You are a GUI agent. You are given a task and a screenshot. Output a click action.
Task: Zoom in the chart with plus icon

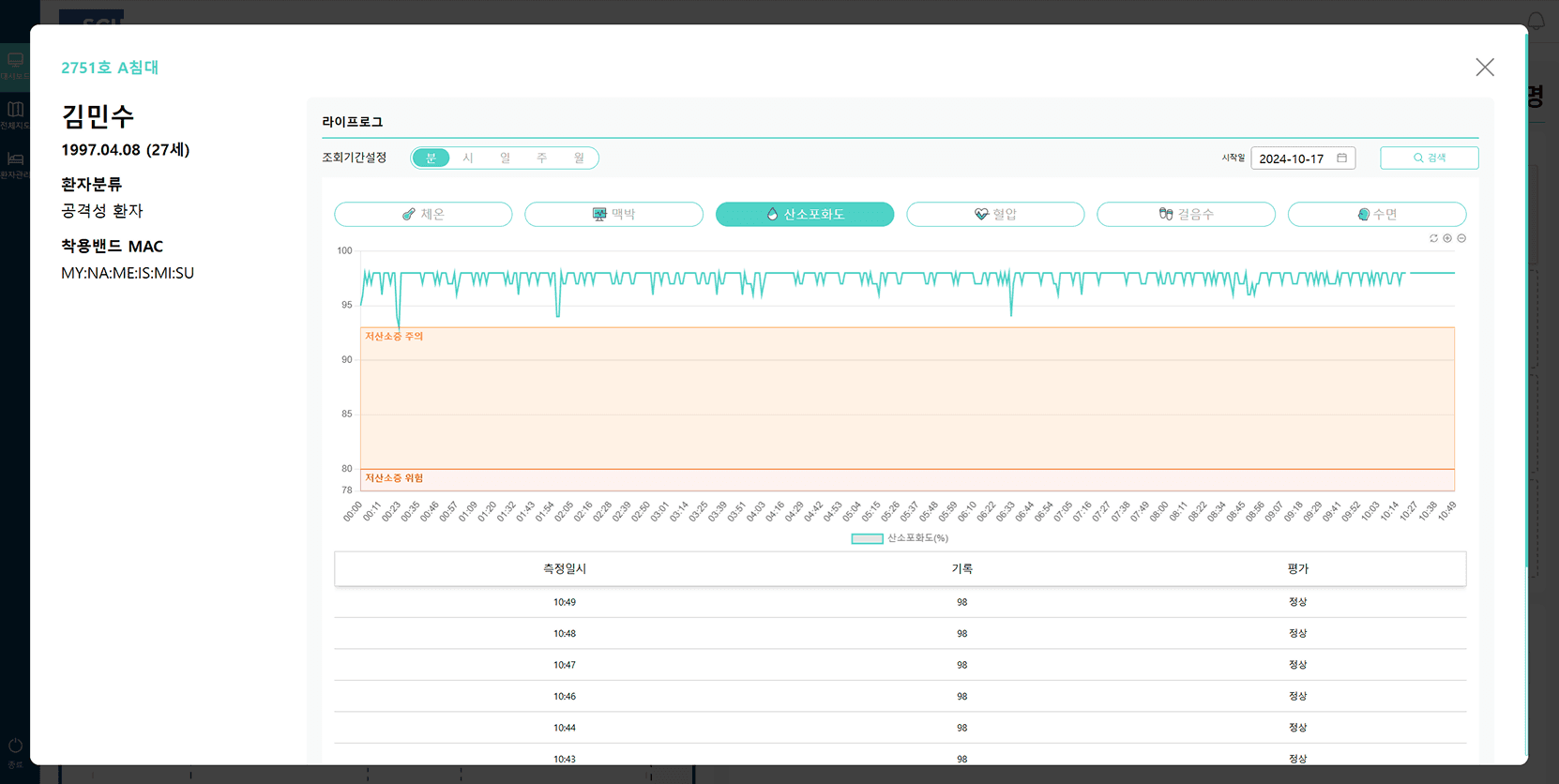click(1447, 238)
